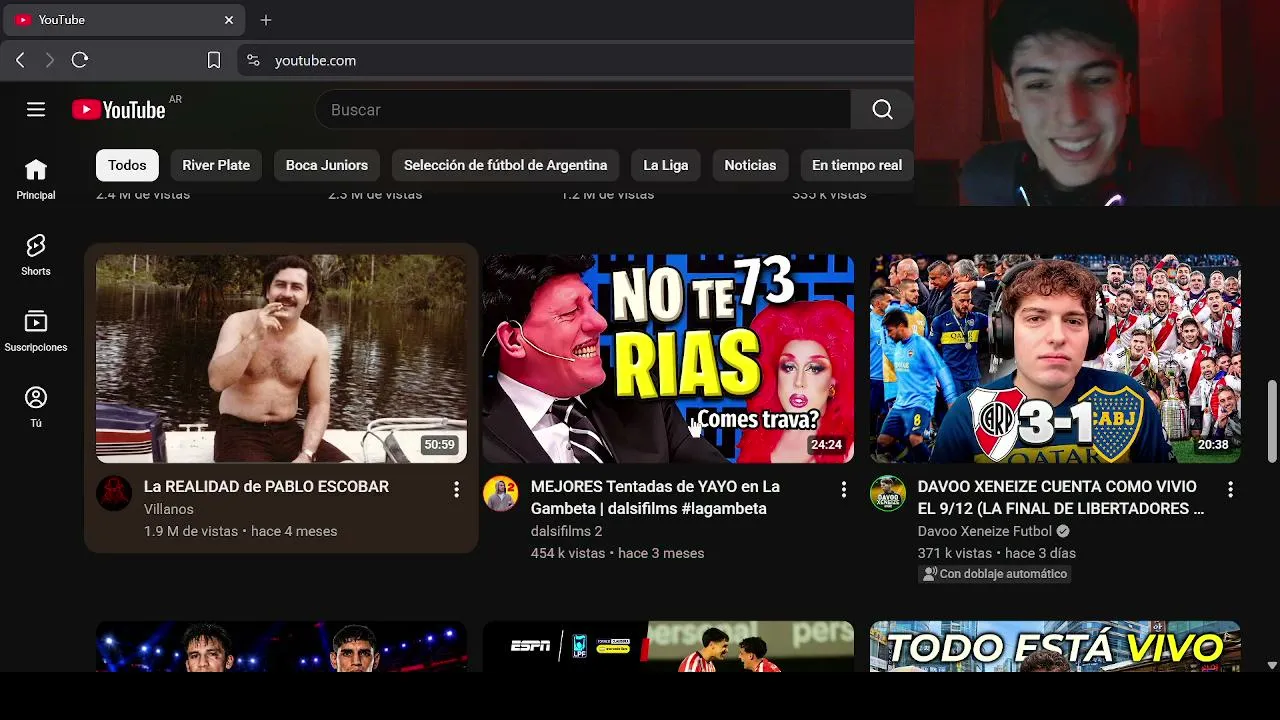Play the River 3-1 Boca thumbnail
Screen dimensions: 1280x720
(x=1055, y=358)
